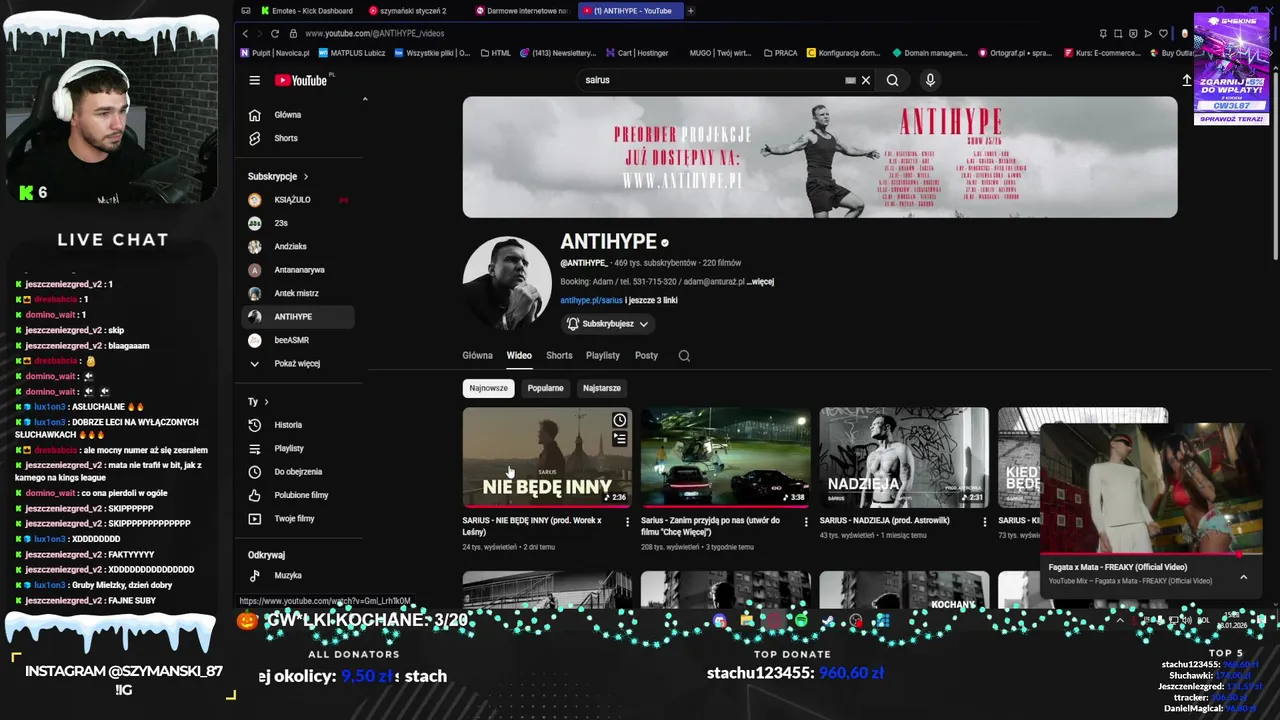Viewport: 1280px width, 720px height.
Task: Switch to the Posty channel tab
Action: point(646,355)
